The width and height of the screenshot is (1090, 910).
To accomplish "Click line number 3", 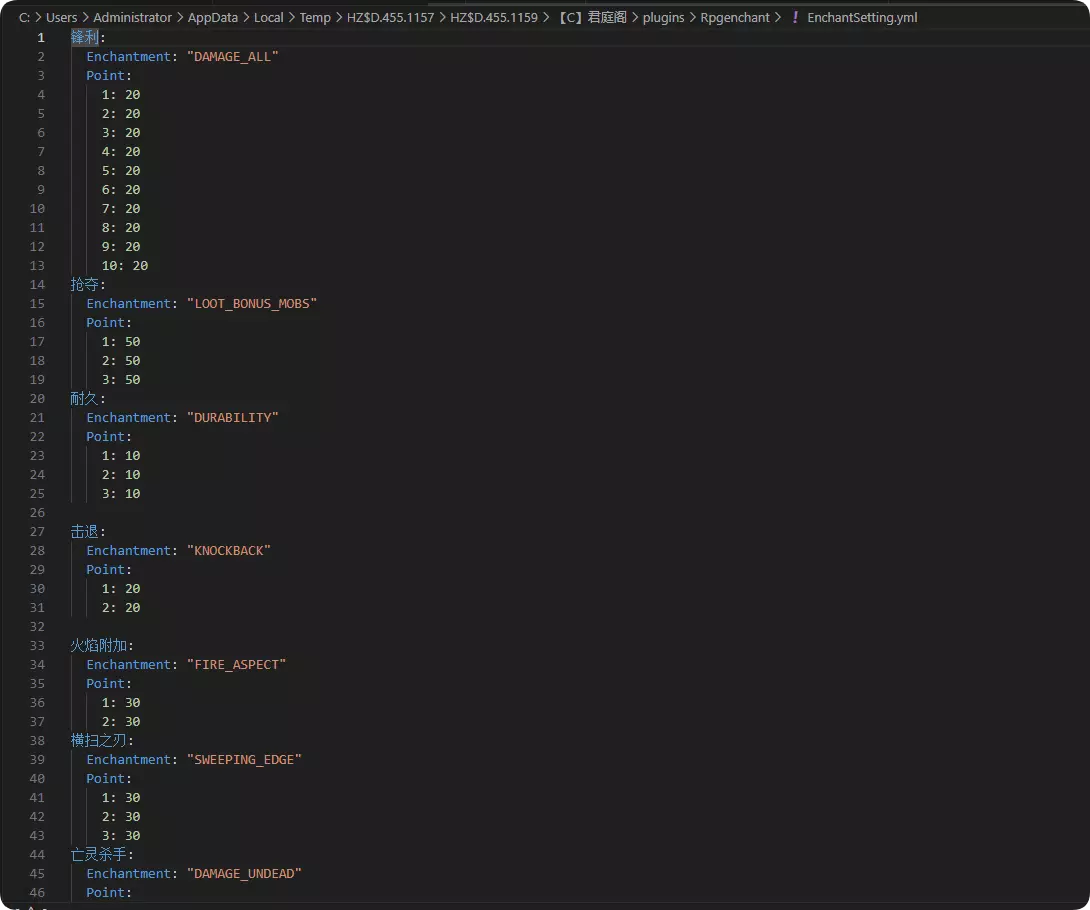I will click(41, 75).
